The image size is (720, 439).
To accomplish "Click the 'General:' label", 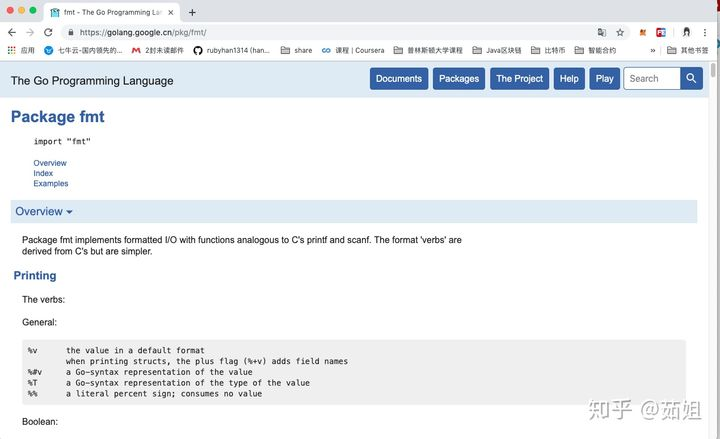I will [x=39, y=322].
